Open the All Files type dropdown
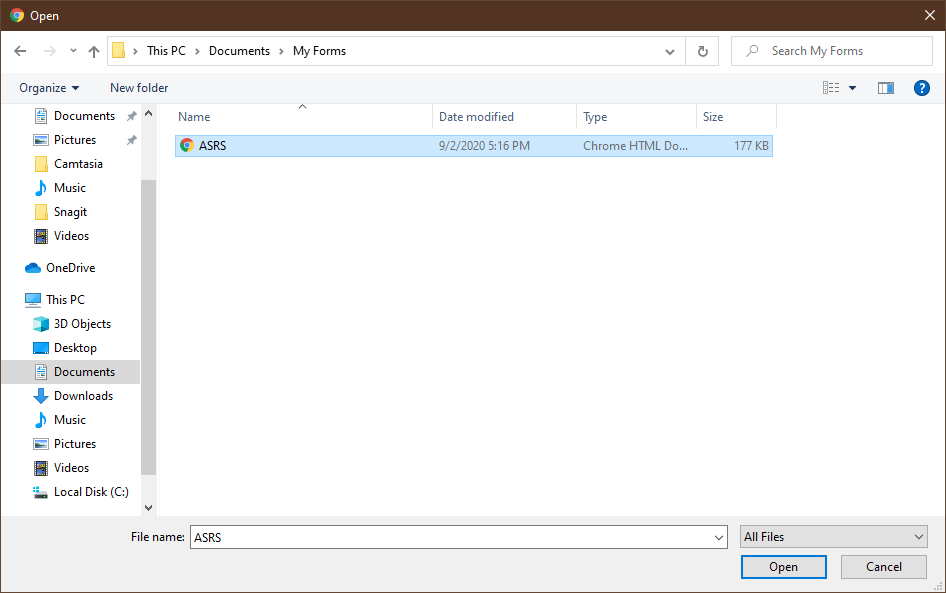The width and height of the screenshot is (946, 593). click(834, 537)
